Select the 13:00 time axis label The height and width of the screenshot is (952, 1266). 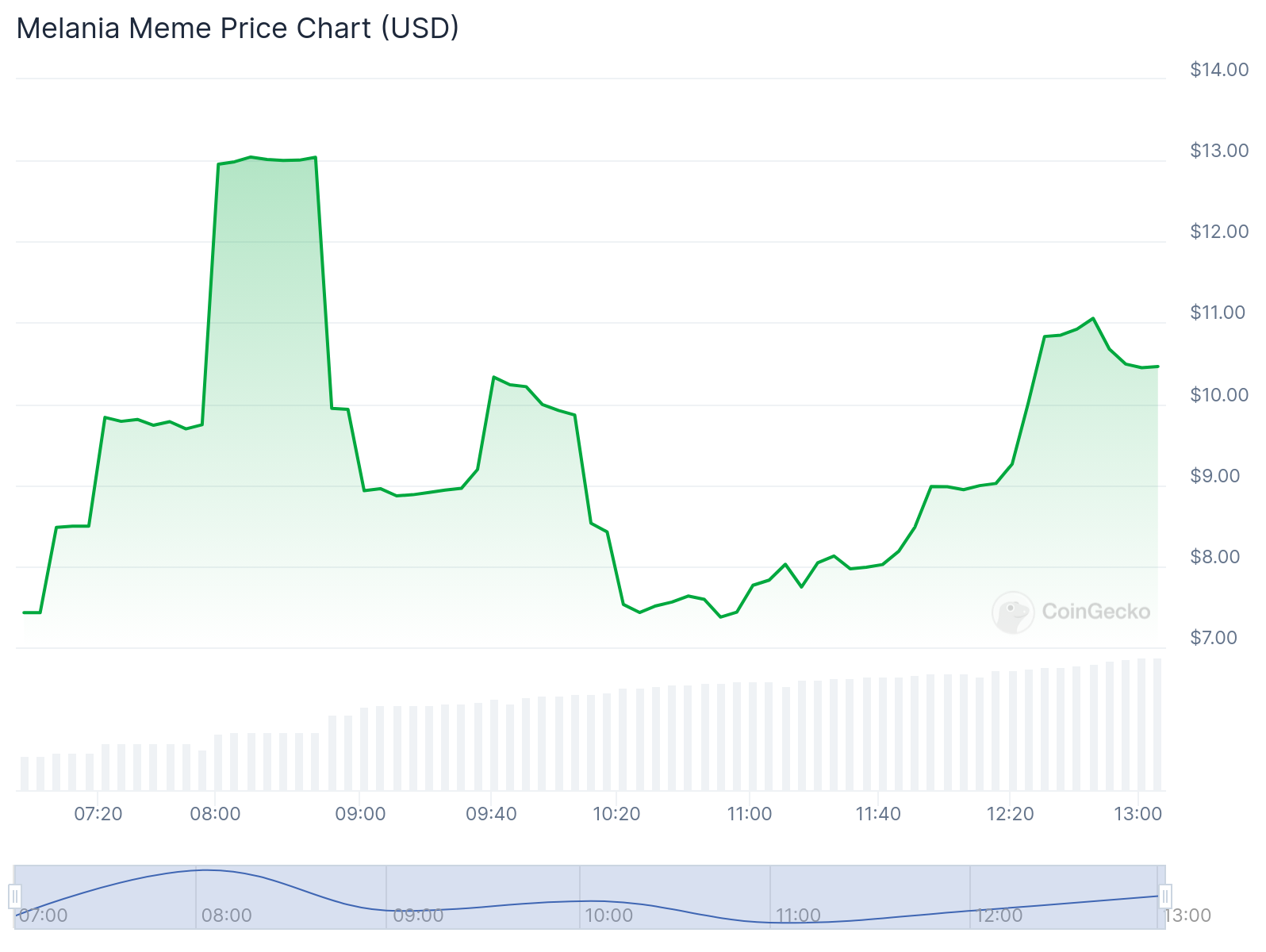click(x=1140, y=813)
